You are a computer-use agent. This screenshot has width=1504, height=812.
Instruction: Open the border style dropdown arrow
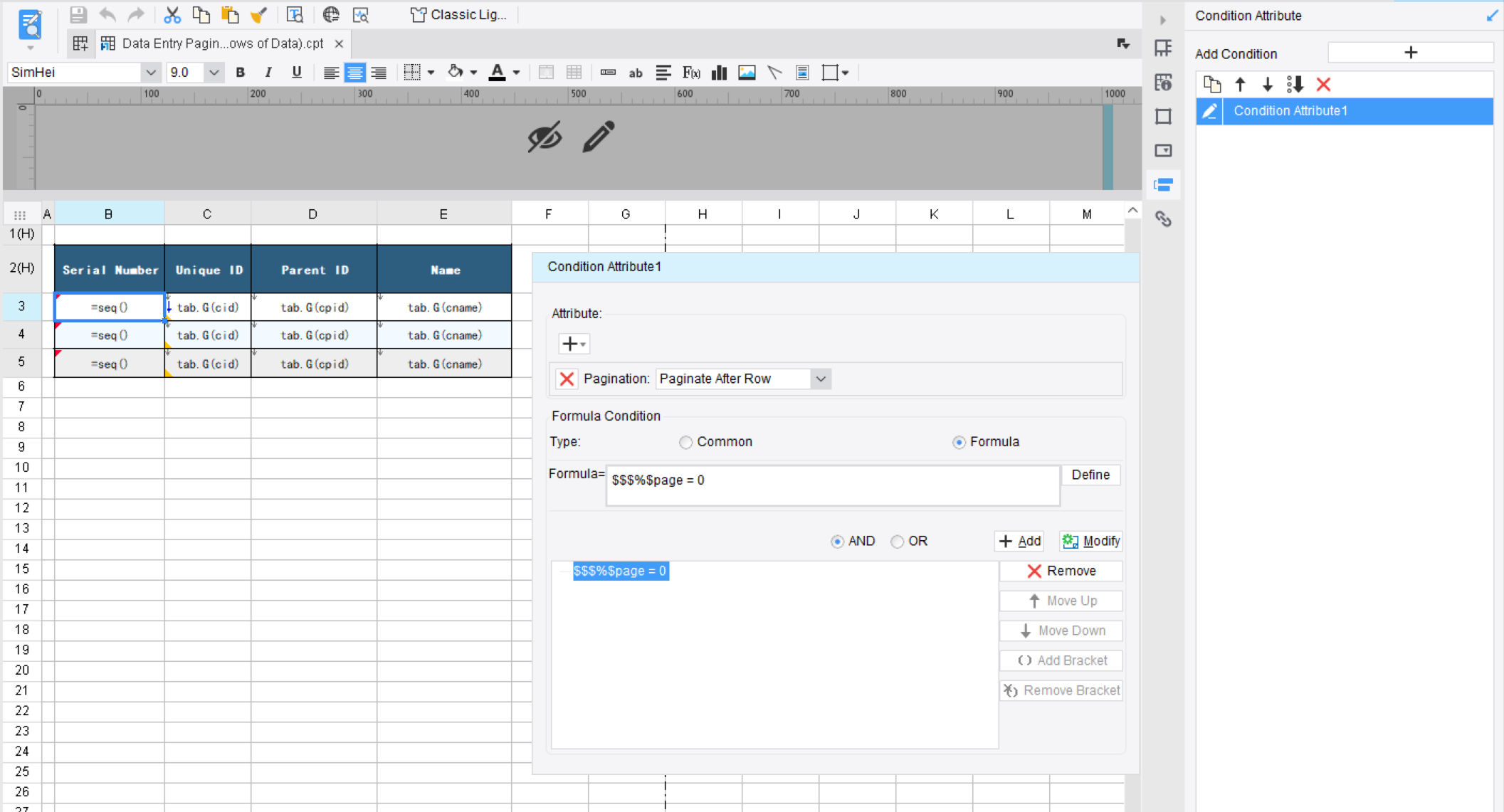(x=431, y=73)
